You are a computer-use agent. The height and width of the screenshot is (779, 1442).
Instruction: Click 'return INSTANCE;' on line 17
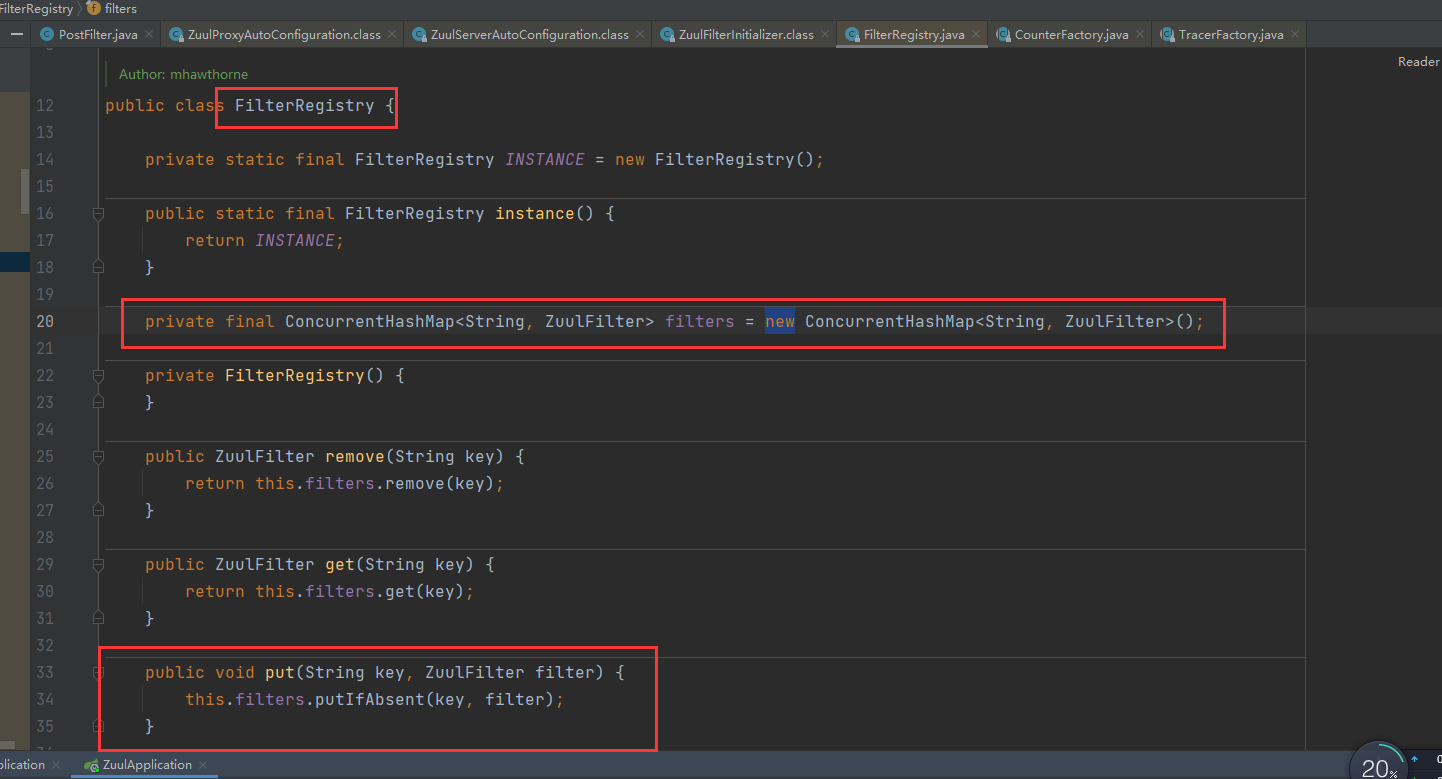[264, 241]
